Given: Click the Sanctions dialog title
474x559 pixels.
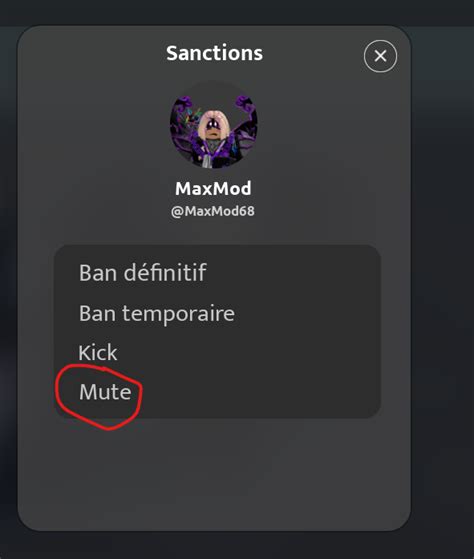Looking at the screenshot, I should 214,53.
